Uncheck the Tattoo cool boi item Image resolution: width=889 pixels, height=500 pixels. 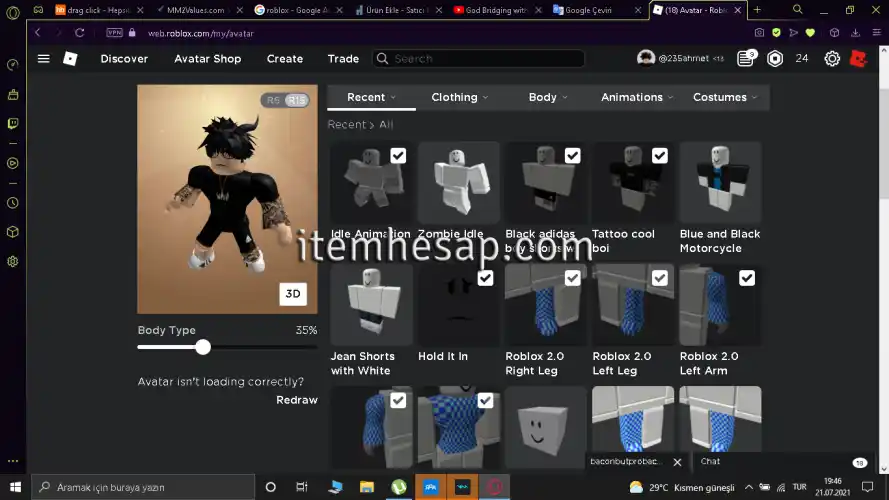tap(660, 156)
